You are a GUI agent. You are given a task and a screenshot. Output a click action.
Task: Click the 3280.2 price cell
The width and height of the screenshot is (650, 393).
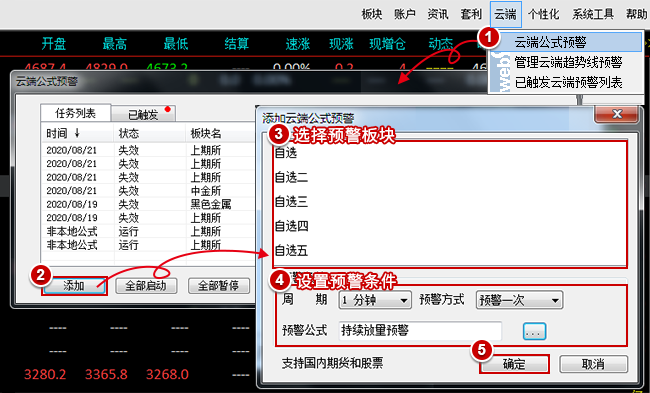(45, 374)
